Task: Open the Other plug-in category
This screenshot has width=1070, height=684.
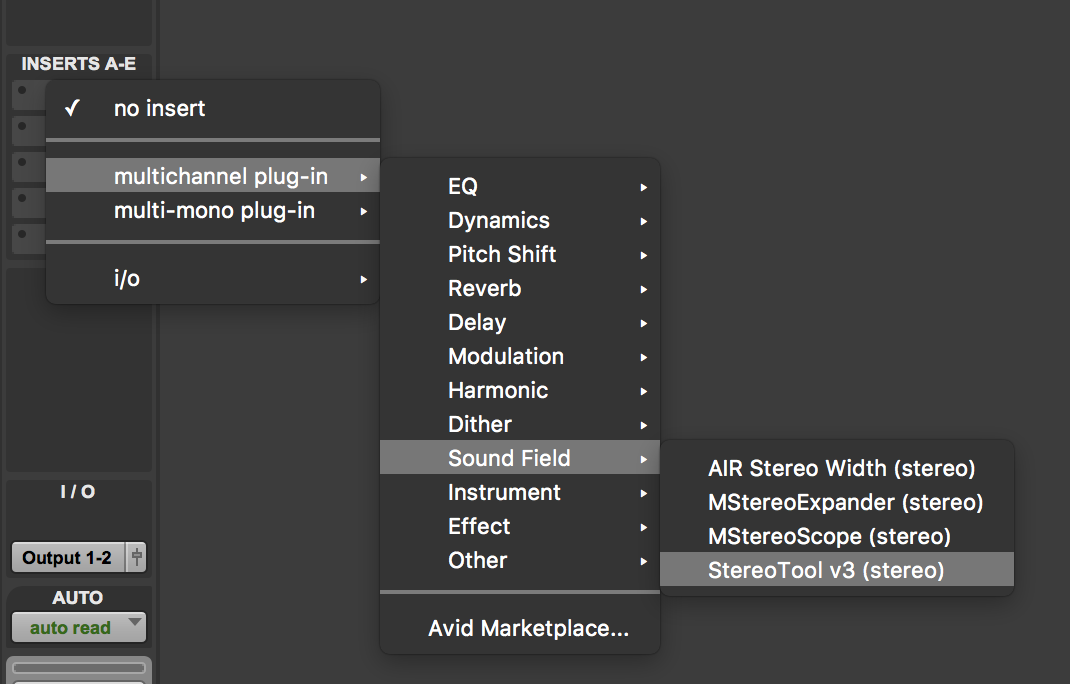Action: click(519, 560)
